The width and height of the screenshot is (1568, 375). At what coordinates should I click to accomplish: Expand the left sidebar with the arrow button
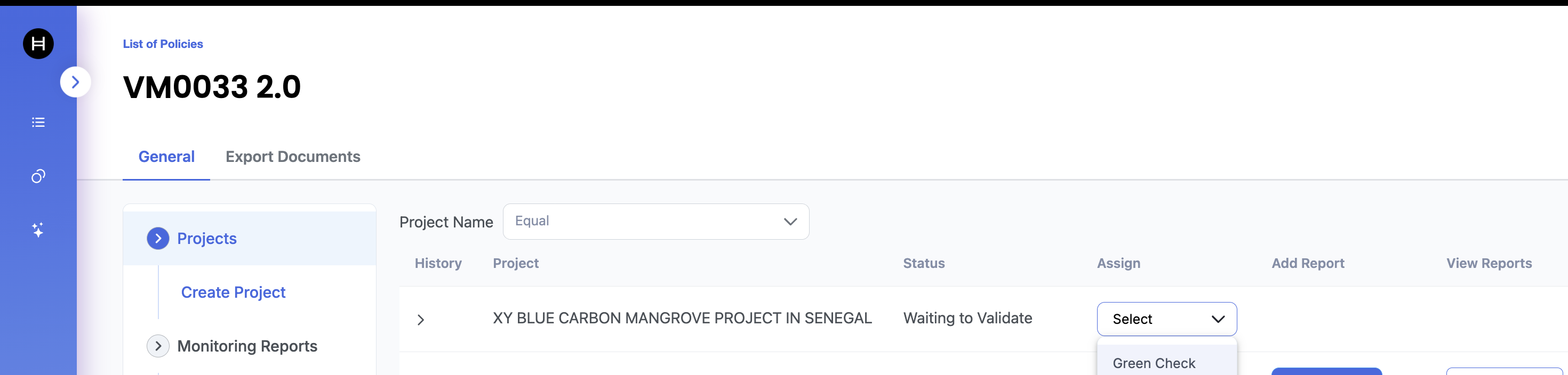click(x=75, y=82)
